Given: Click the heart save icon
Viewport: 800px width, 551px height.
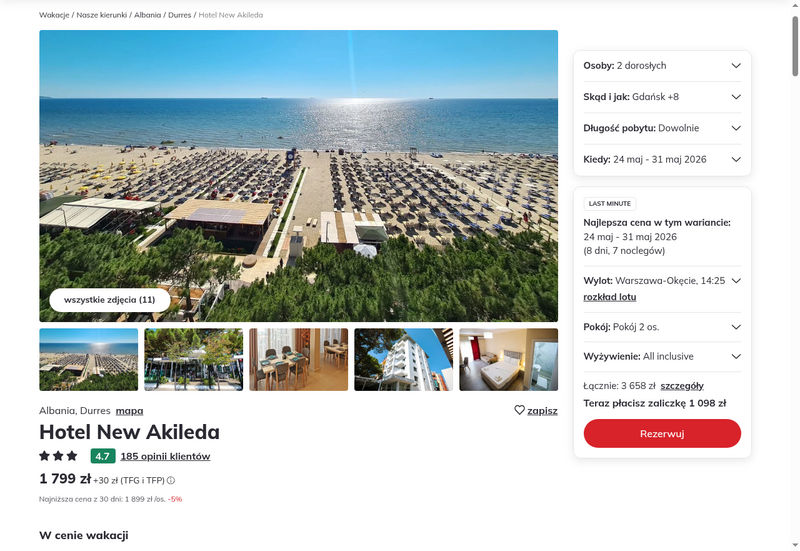Looking at the screenshot, I should [519, 410].
